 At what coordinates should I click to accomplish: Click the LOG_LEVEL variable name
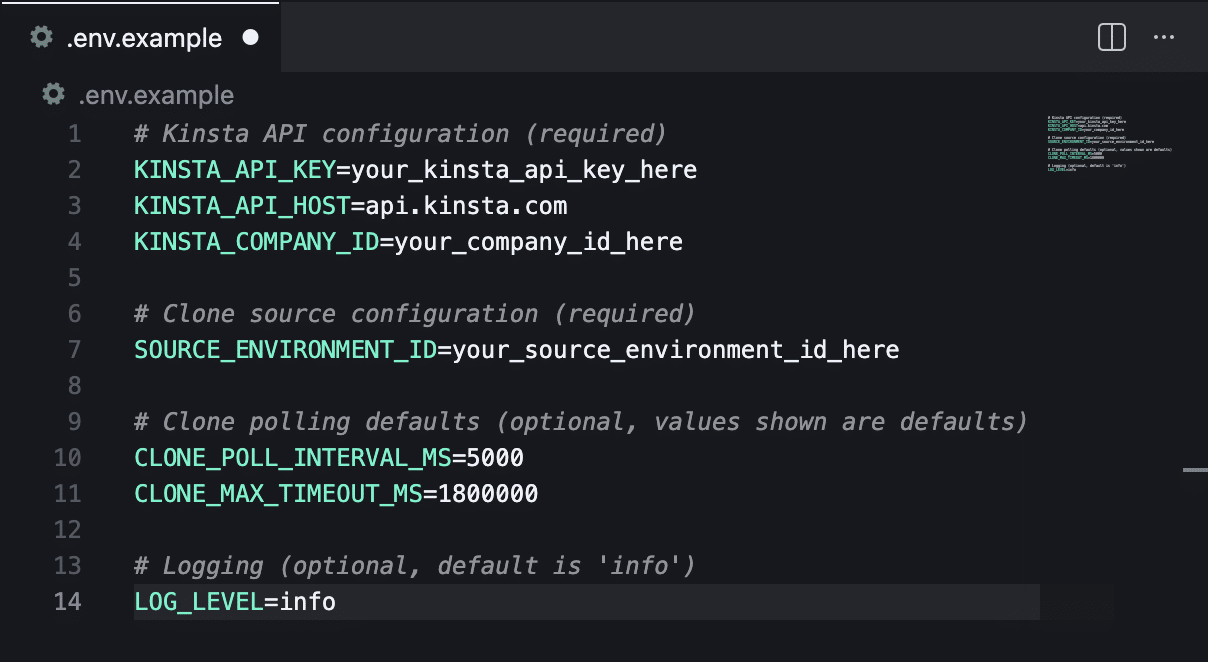[199, 602]
